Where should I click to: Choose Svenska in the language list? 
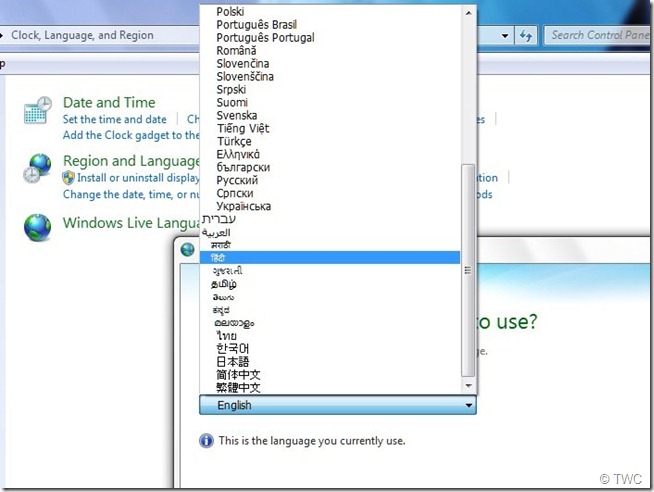pyautogui.click(x=331, y=115)
